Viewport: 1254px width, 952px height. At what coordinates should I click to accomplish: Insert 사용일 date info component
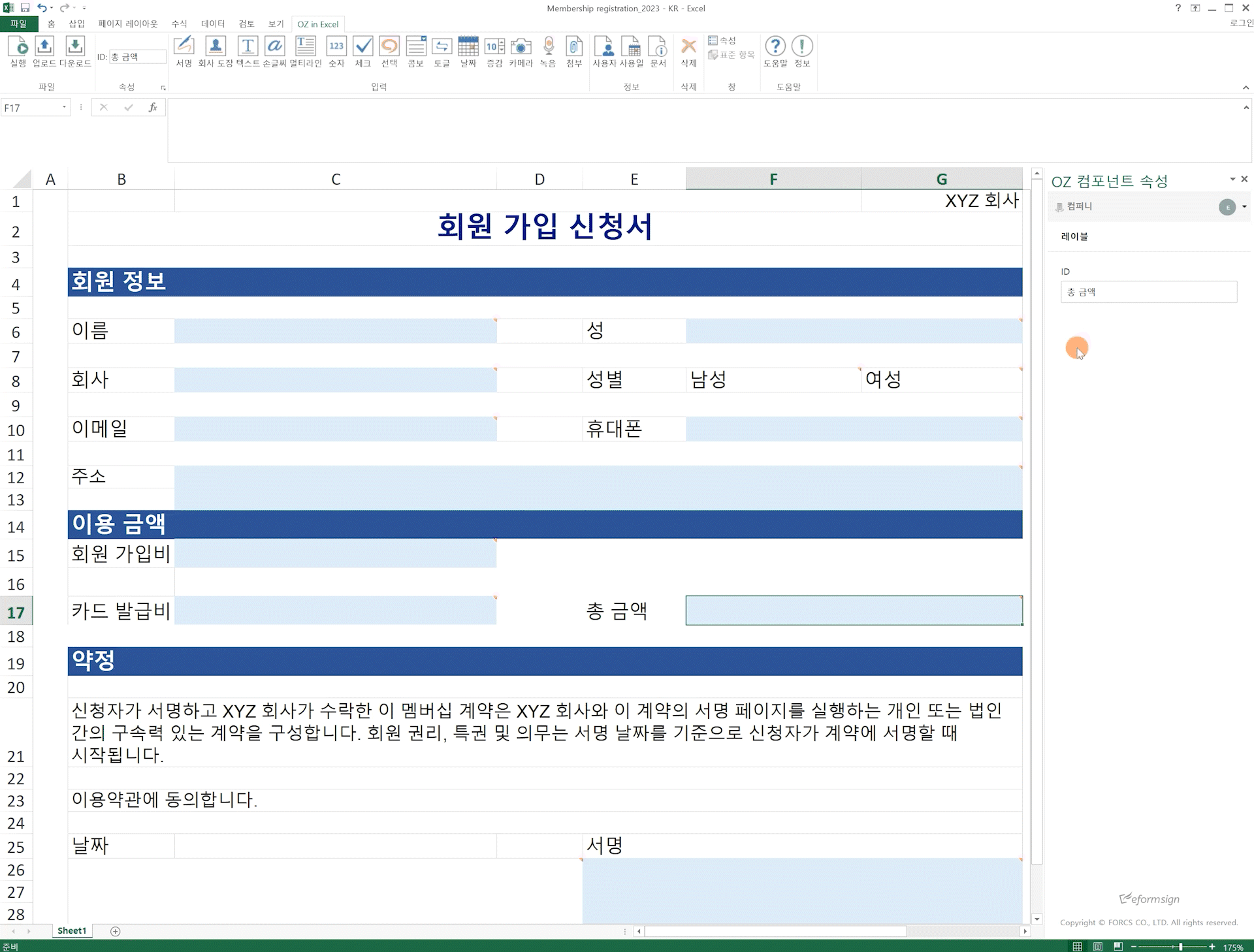632,52
